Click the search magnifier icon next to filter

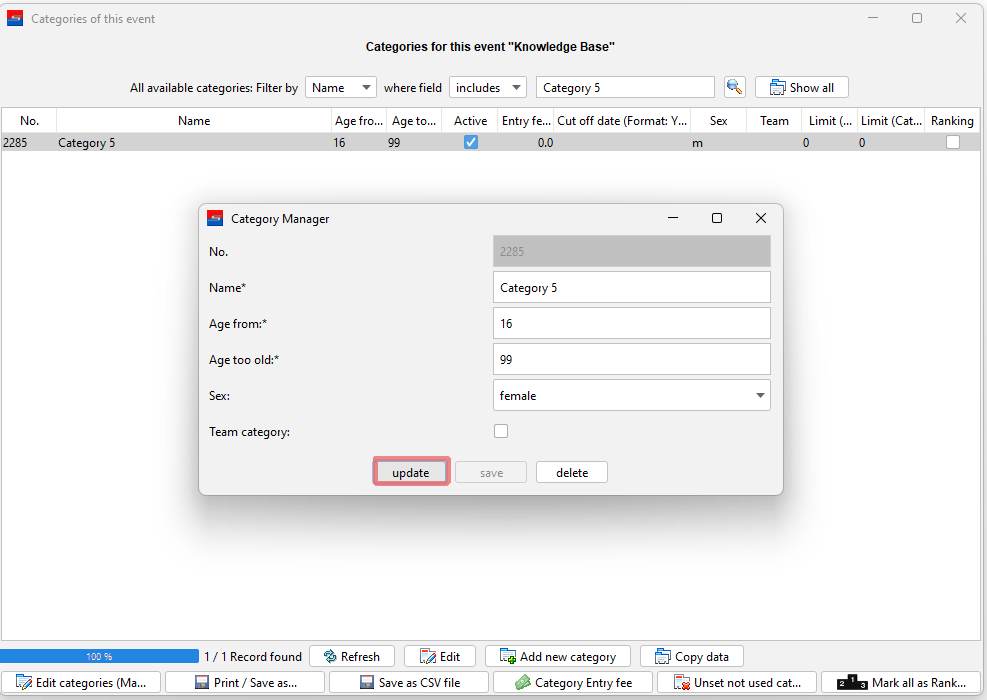[x=735, y=87]
